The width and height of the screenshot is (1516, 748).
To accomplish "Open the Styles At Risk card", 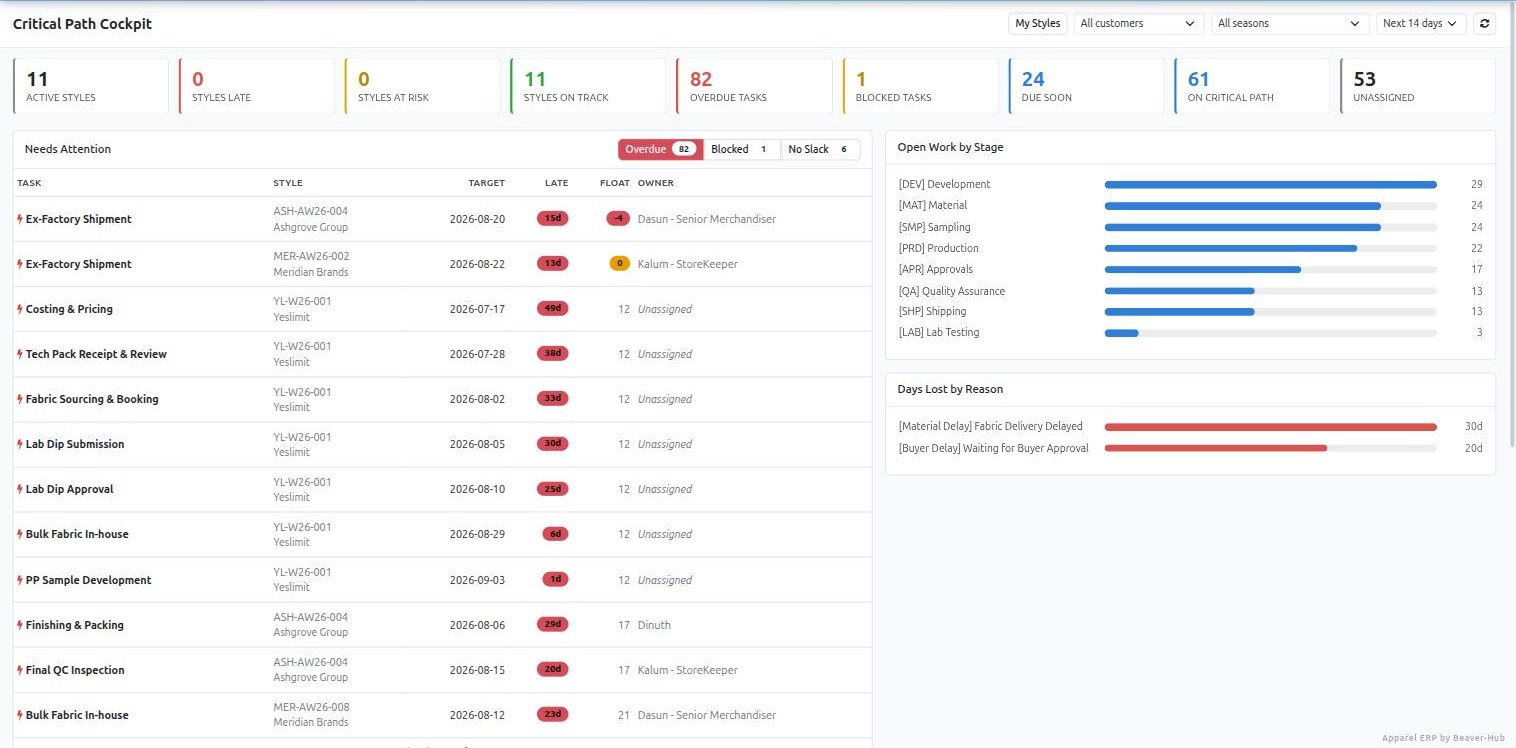I will (x=423, y=86).
